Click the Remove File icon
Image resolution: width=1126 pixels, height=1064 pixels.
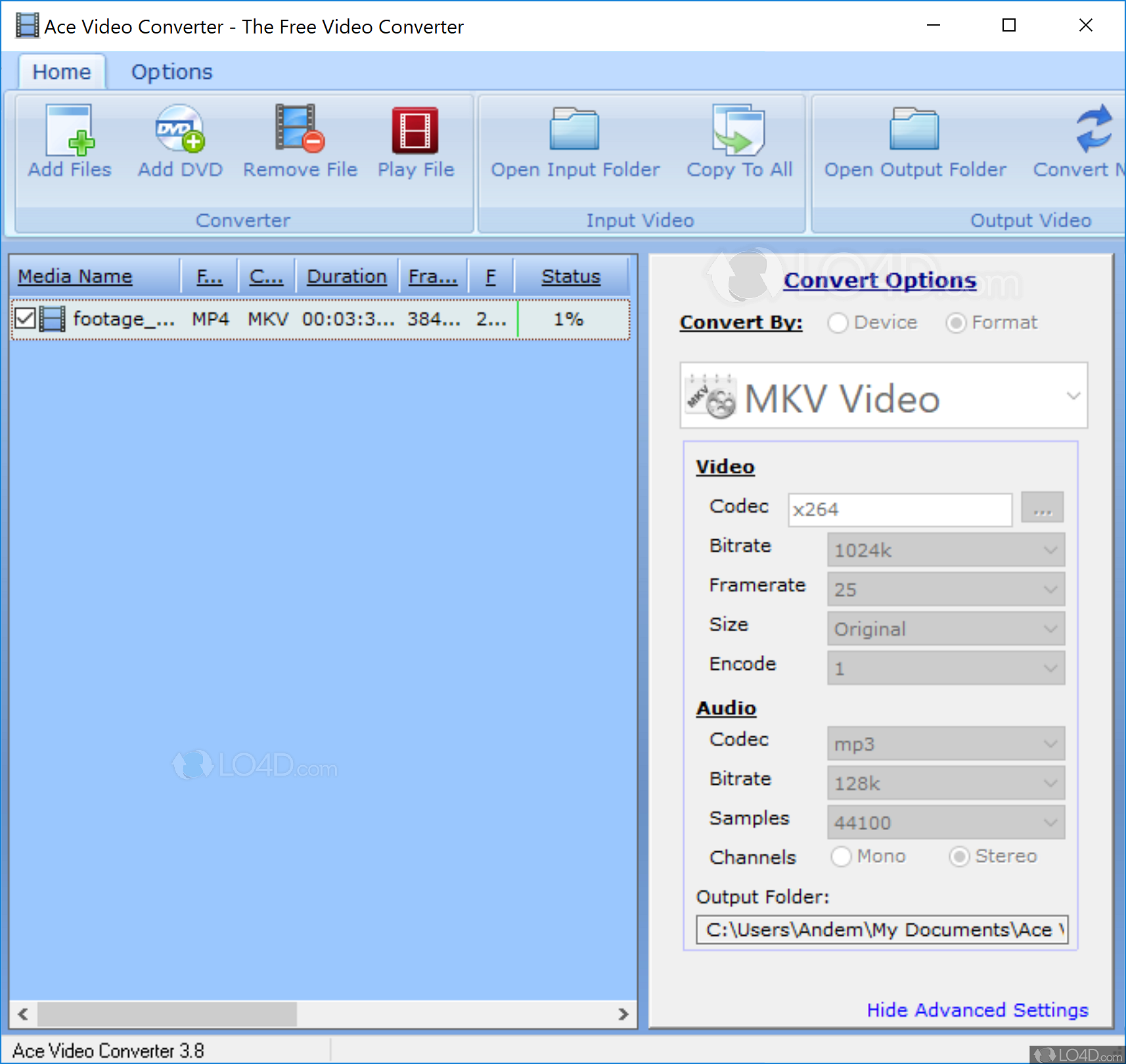[x=300, y=129]
